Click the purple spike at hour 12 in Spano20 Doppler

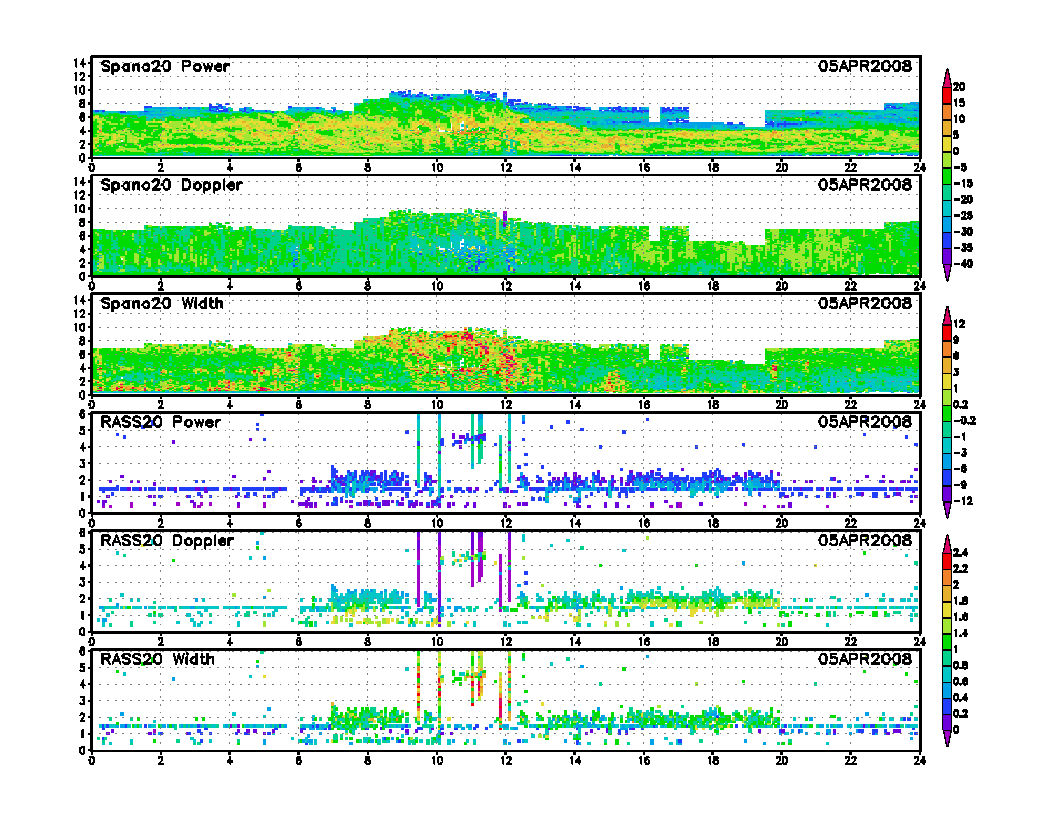505,219
